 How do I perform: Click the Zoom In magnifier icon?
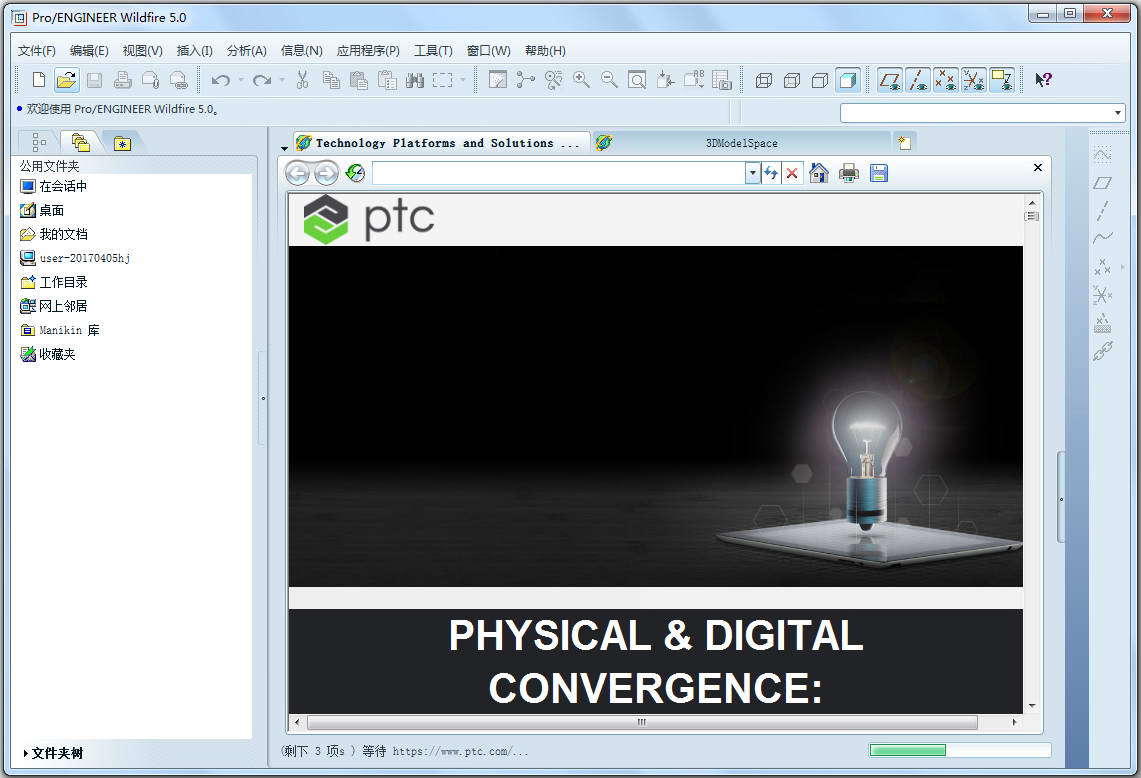(x=581, y=80)
